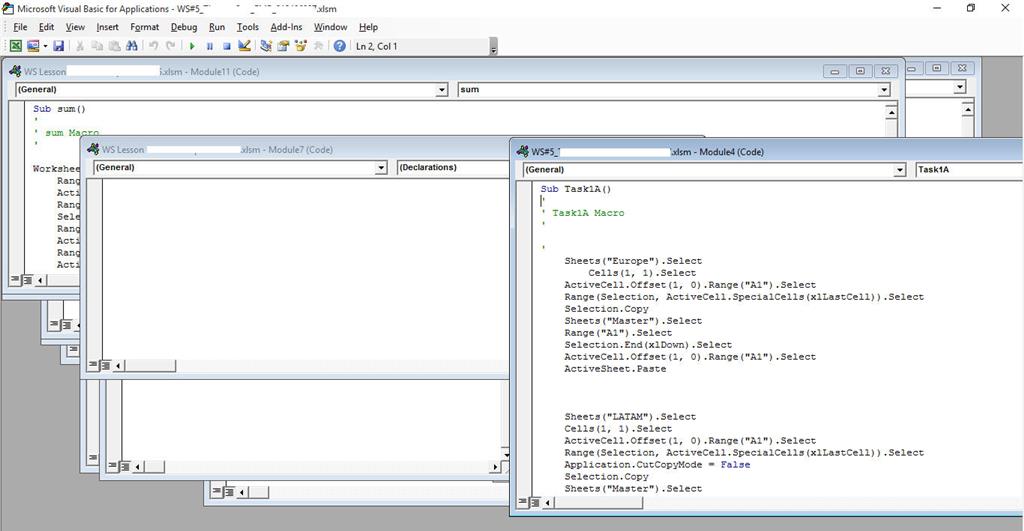Click the 'ActiveSheet.Paste' code line

point(615,368)
